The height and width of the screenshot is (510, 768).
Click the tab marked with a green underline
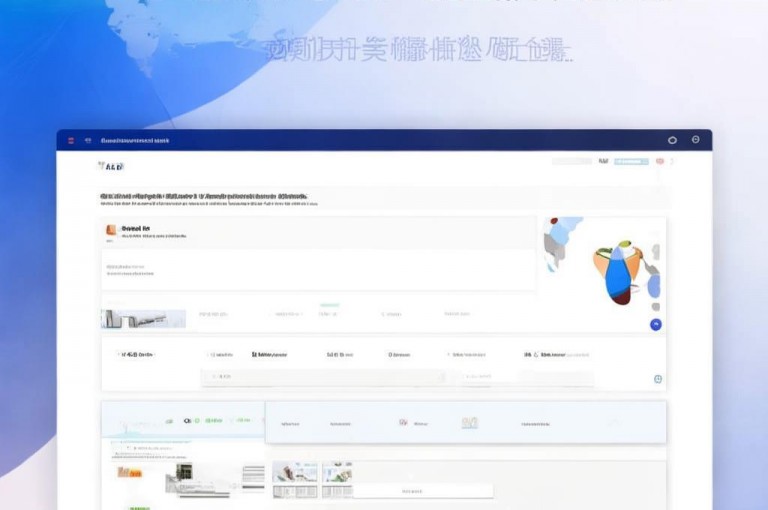coord(329,312)
